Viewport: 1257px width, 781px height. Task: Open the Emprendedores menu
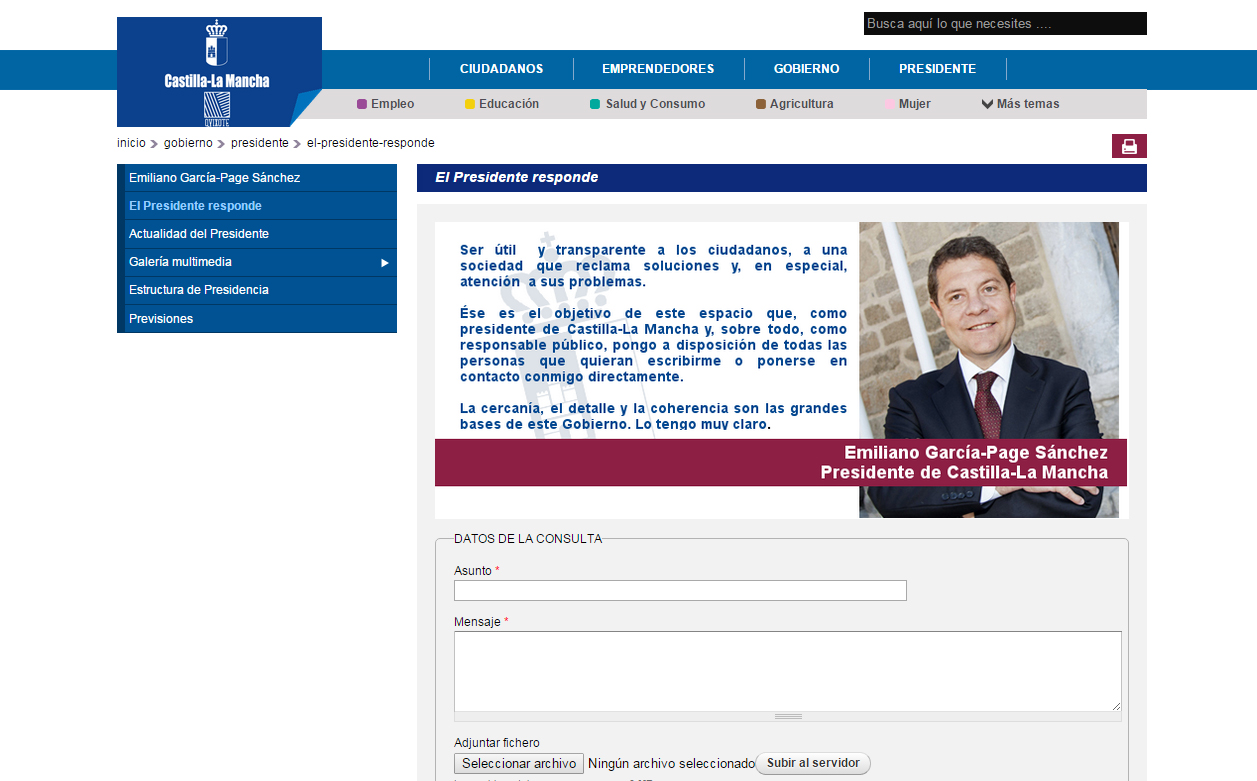pos(658,69)
